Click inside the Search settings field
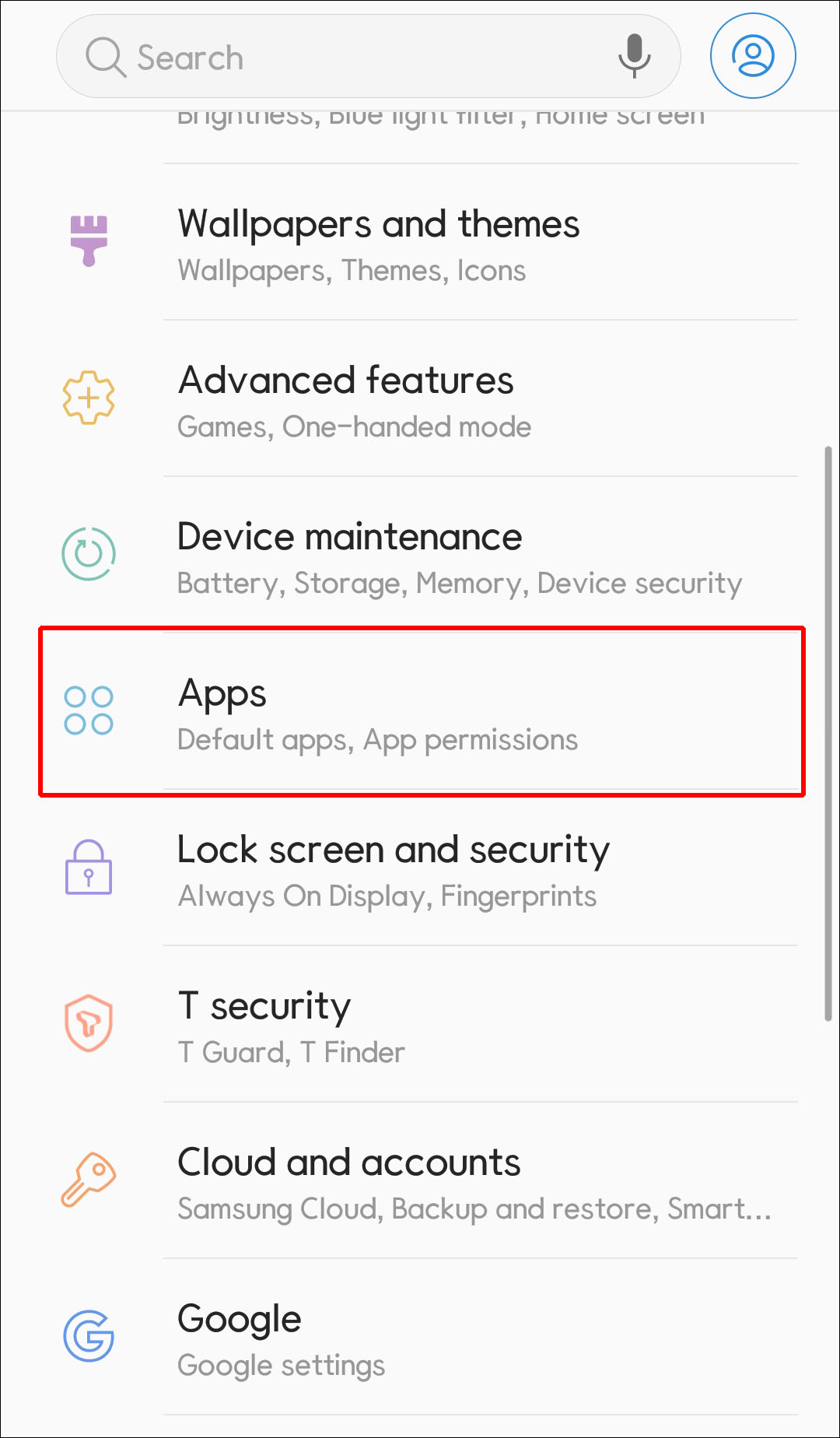The height and width of the screenshot is (1438, 840). coord(358,58)
